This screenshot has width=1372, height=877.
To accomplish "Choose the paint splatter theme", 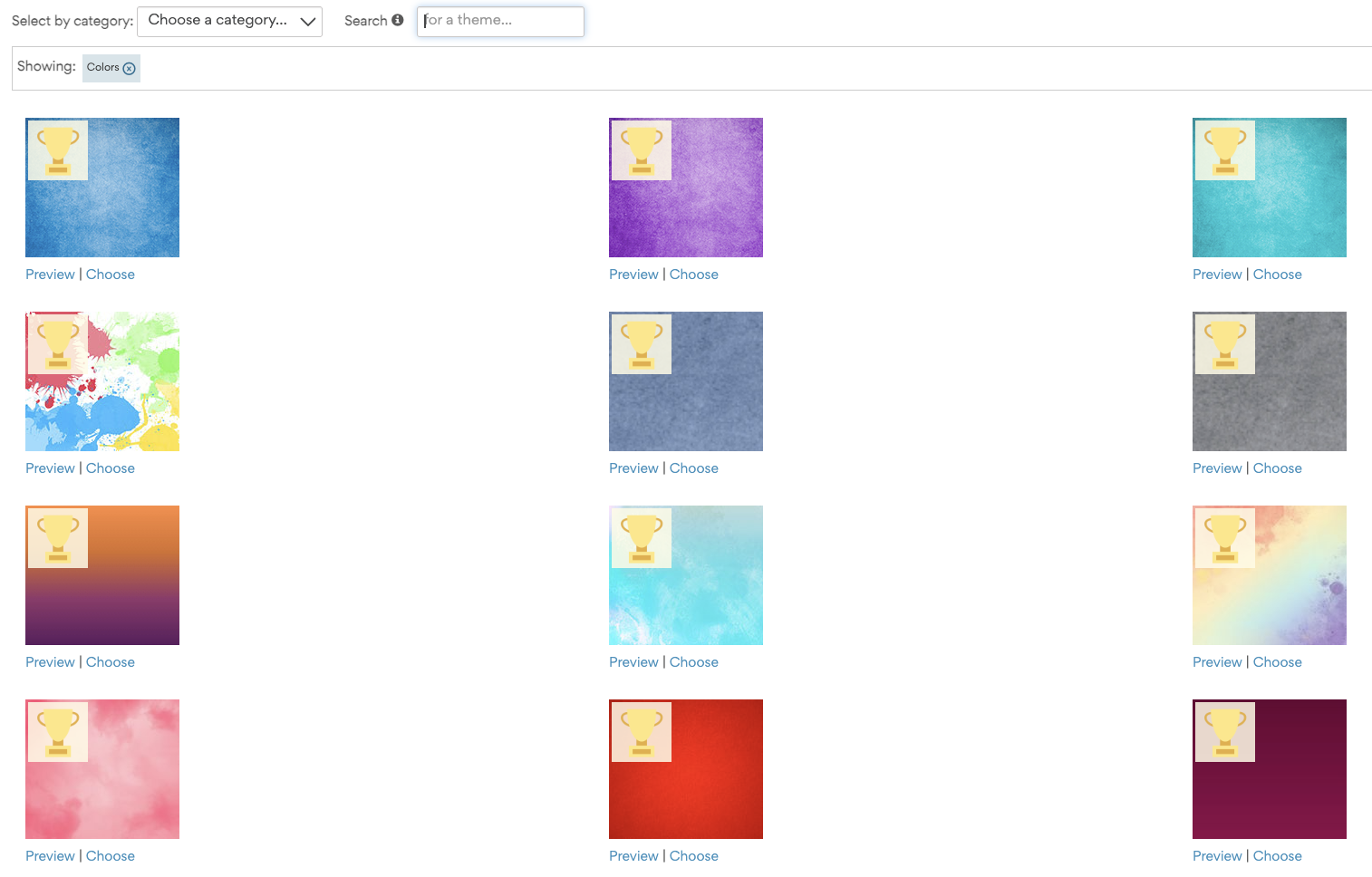I will tap(110, 468).
